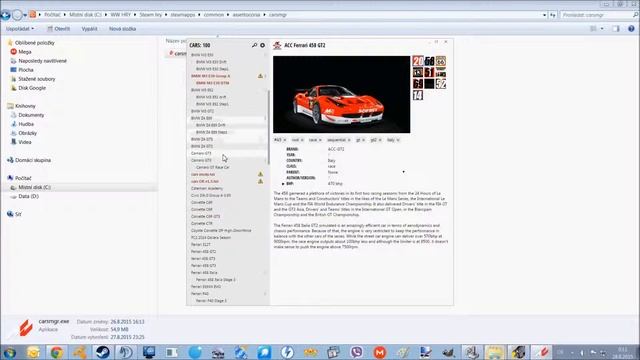Remove the 'italy' tag

[x=398, y=140]
